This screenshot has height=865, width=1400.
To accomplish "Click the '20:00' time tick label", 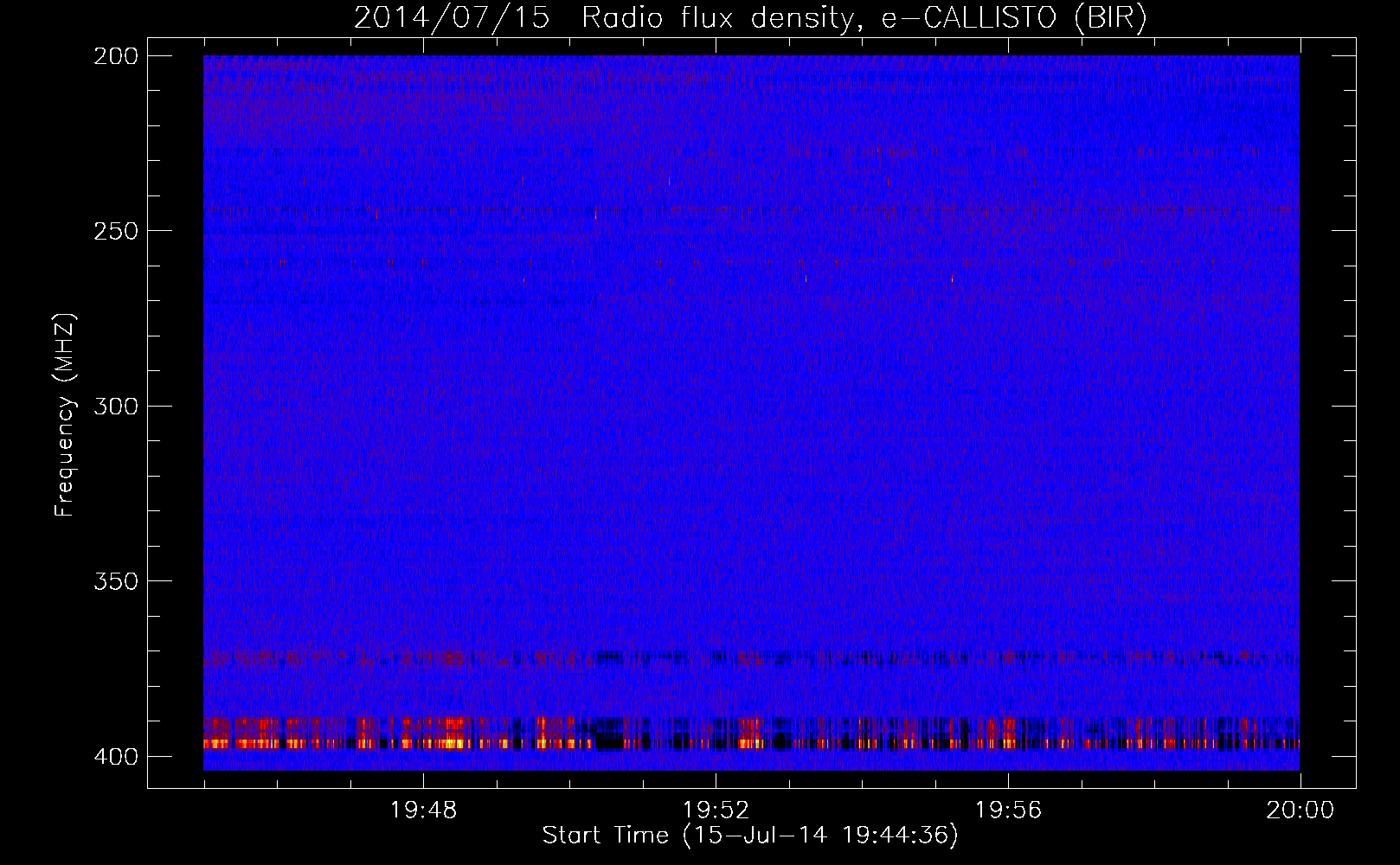I will 1300,811.
